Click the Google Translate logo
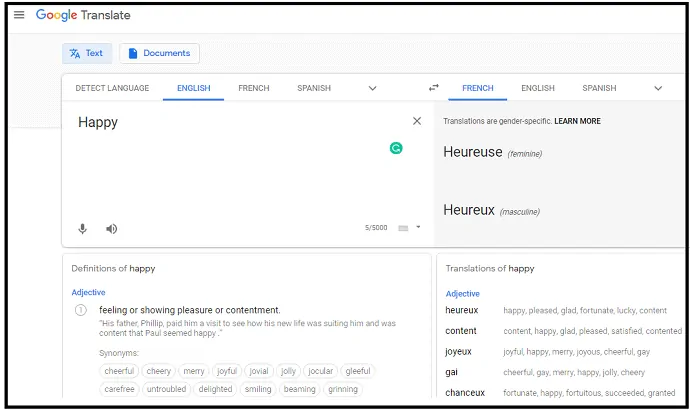Screen dimensions: 690x410 tap(83, 15)
